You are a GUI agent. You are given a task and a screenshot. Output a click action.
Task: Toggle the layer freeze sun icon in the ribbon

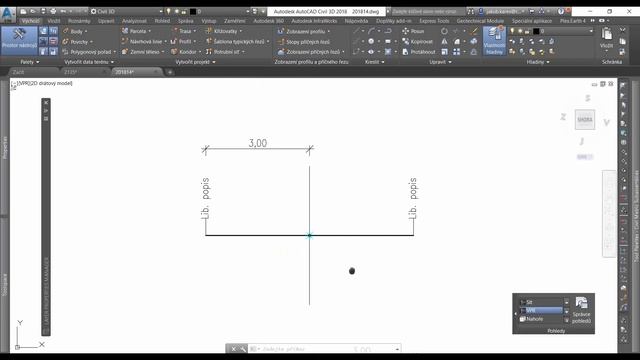click(x=520, y=31)
